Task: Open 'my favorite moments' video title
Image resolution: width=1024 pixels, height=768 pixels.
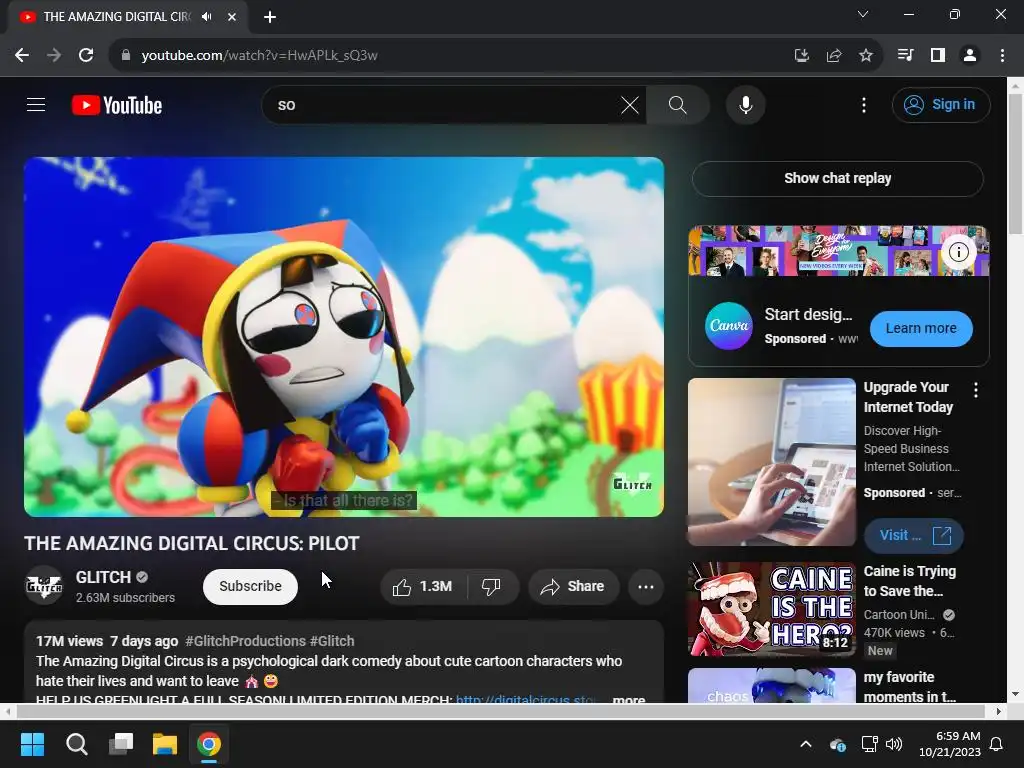Action: (909, 687)
